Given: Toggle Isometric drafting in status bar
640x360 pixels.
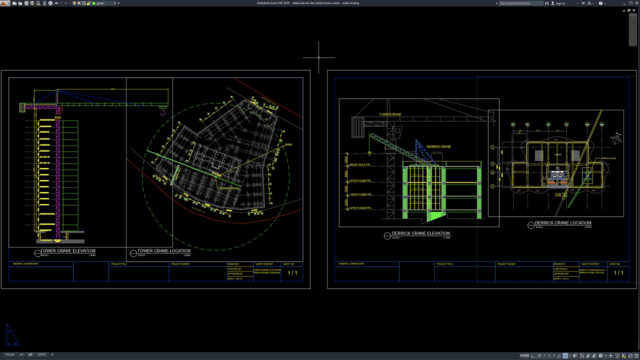Looking at the screenshot, I should point(549,356).
